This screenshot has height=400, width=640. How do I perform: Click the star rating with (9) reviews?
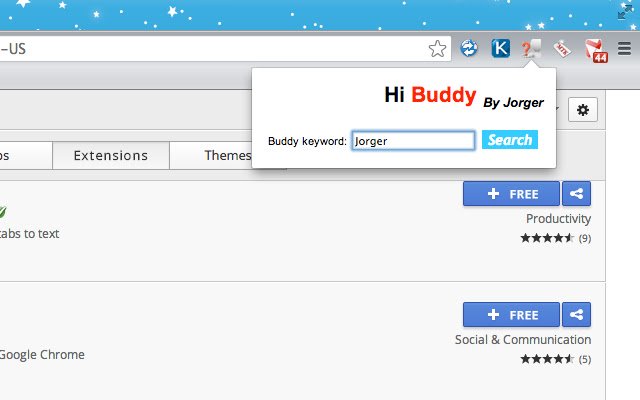(556, 238)
